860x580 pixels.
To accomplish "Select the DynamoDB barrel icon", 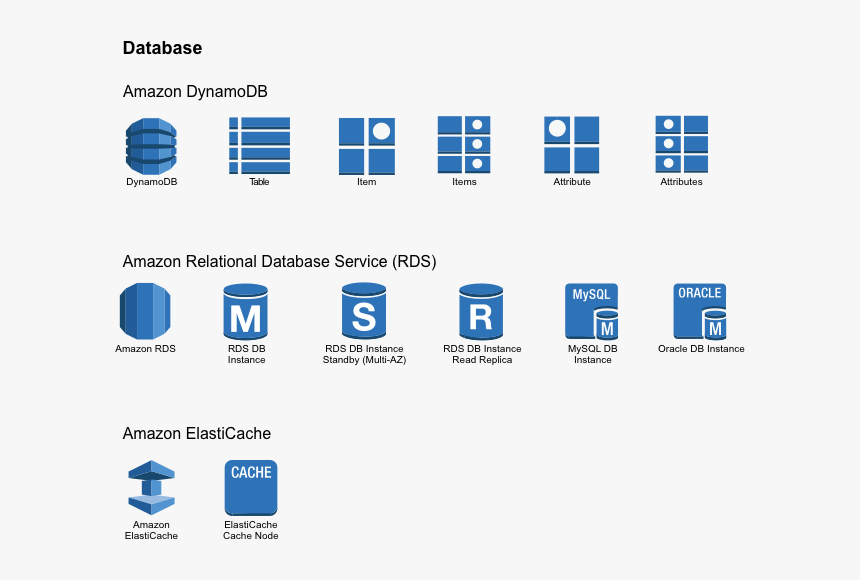I will click(x=151, y=147).
